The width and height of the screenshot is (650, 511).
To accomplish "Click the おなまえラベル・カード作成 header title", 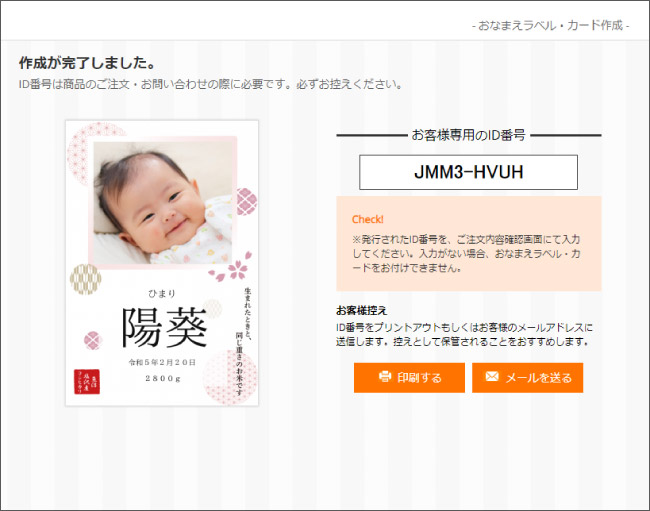I will pos(550,24).
